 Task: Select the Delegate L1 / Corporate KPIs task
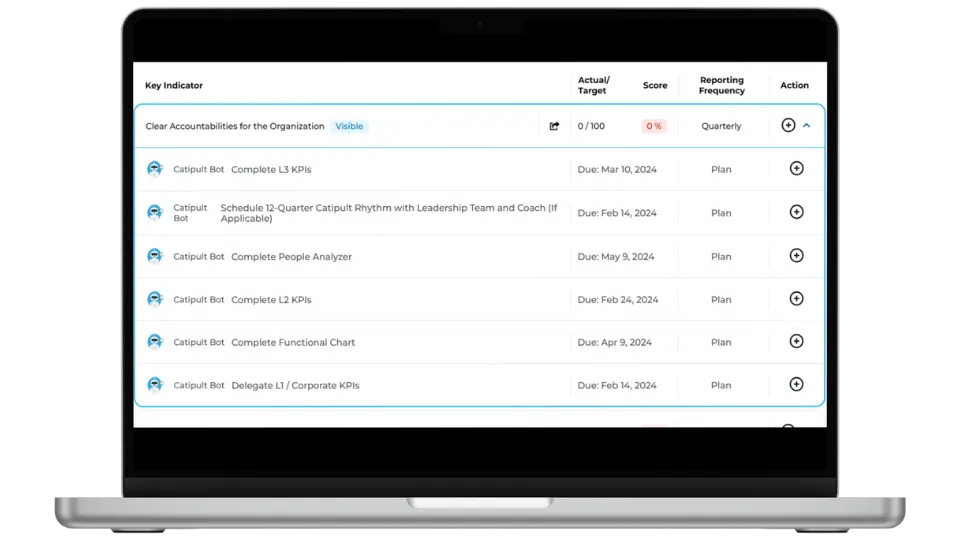pos(295,385)
